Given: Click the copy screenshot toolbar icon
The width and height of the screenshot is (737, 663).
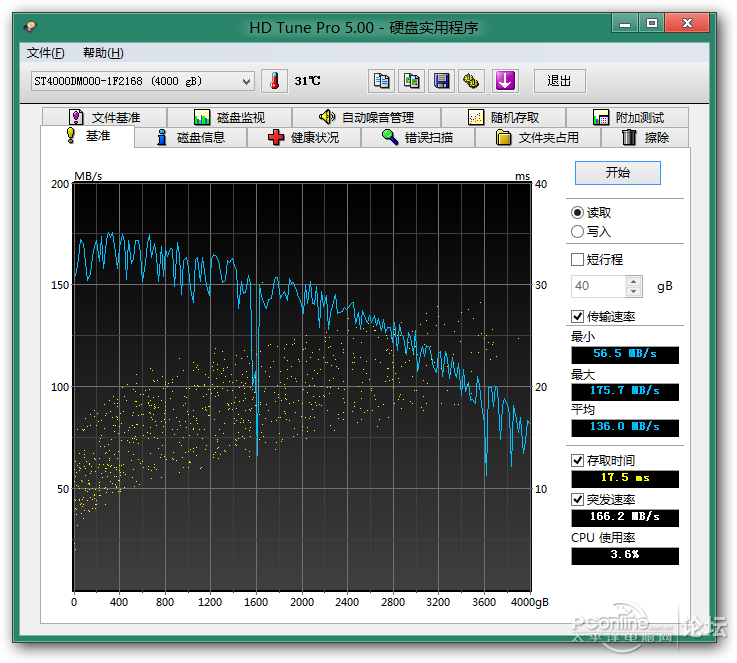Looking at the screenshot, I should (411, 81).
